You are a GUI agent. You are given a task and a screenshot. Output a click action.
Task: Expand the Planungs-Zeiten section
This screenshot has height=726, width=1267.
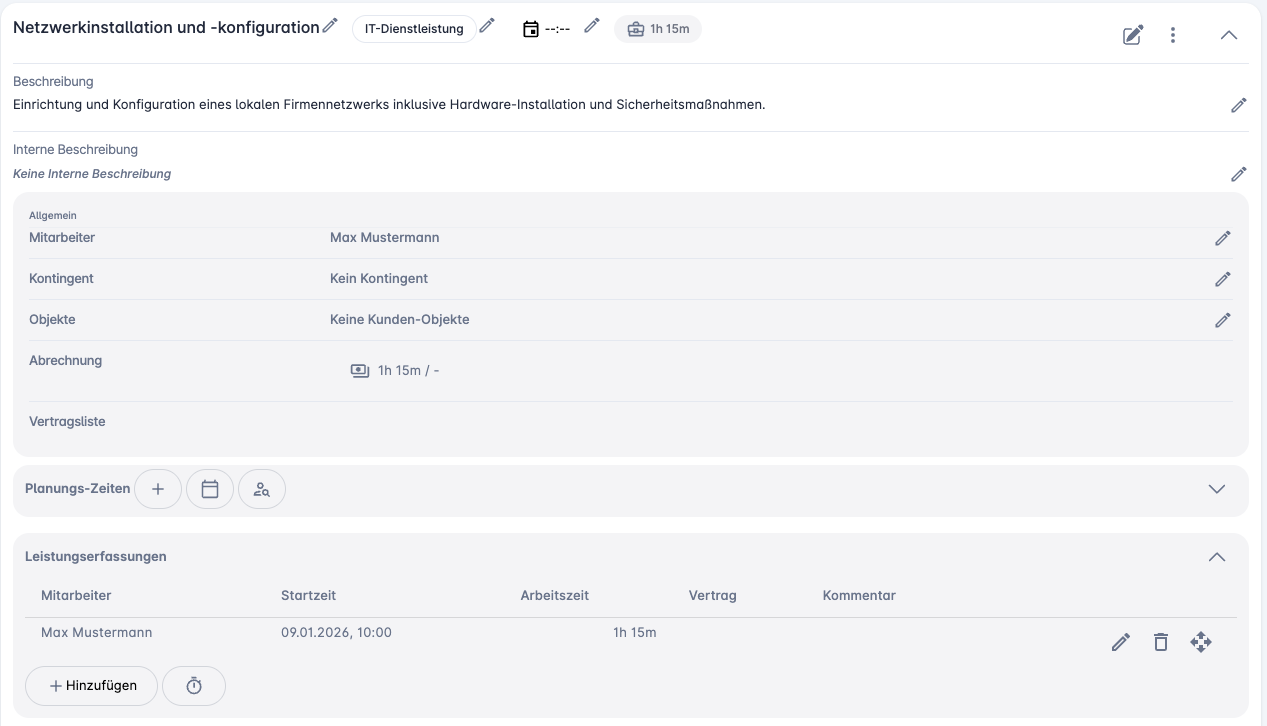point(1217,489)
